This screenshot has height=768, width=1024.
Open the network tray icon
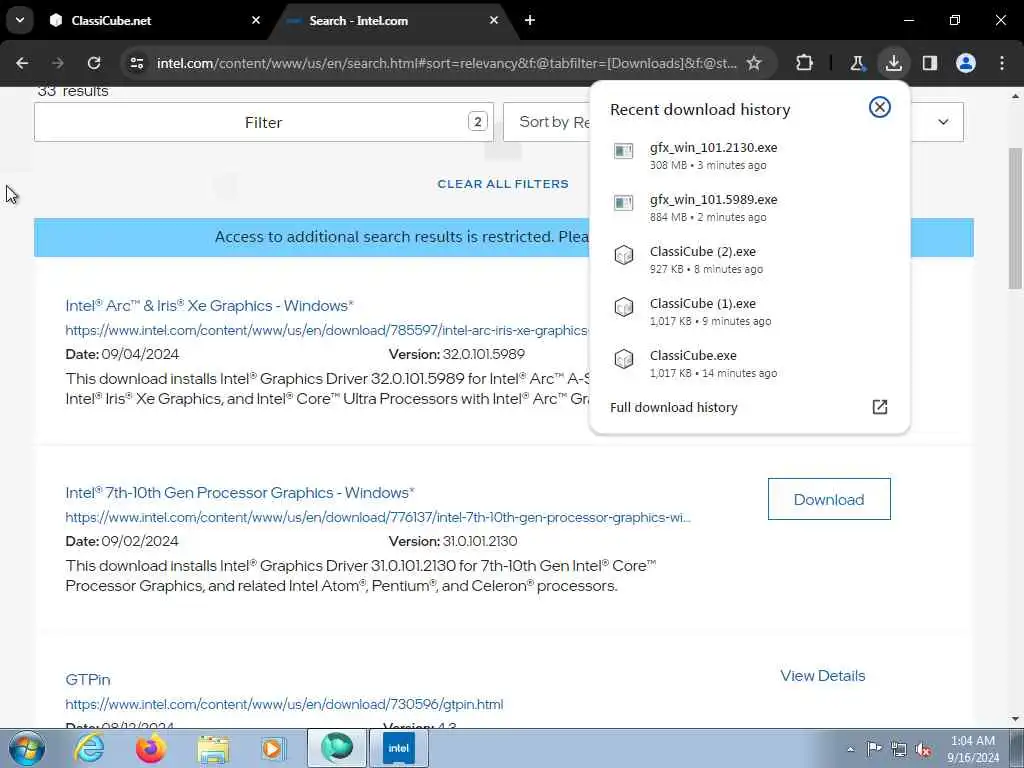pyautogui.click(x=899, y=749)
